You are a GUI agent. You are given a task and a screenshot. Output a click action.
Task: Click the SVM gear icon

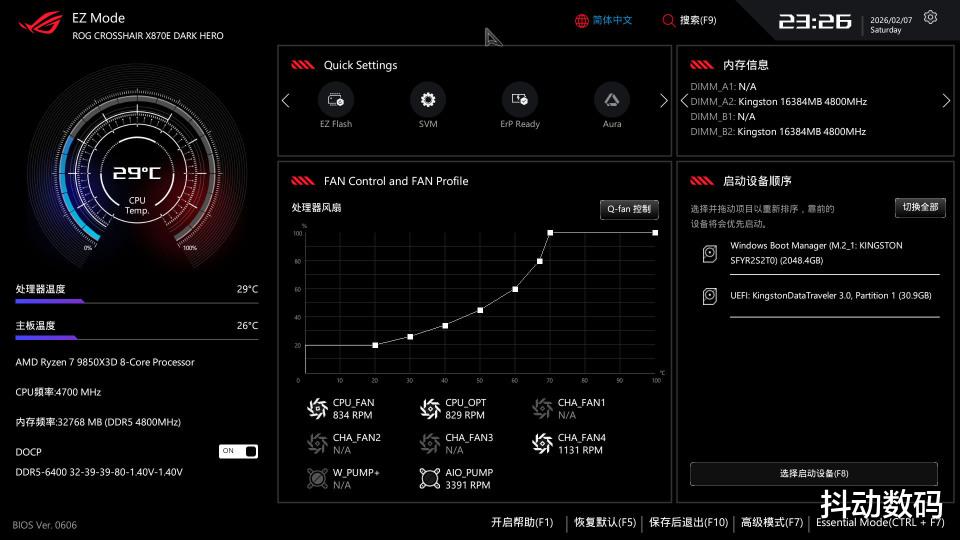pos(427,100)
